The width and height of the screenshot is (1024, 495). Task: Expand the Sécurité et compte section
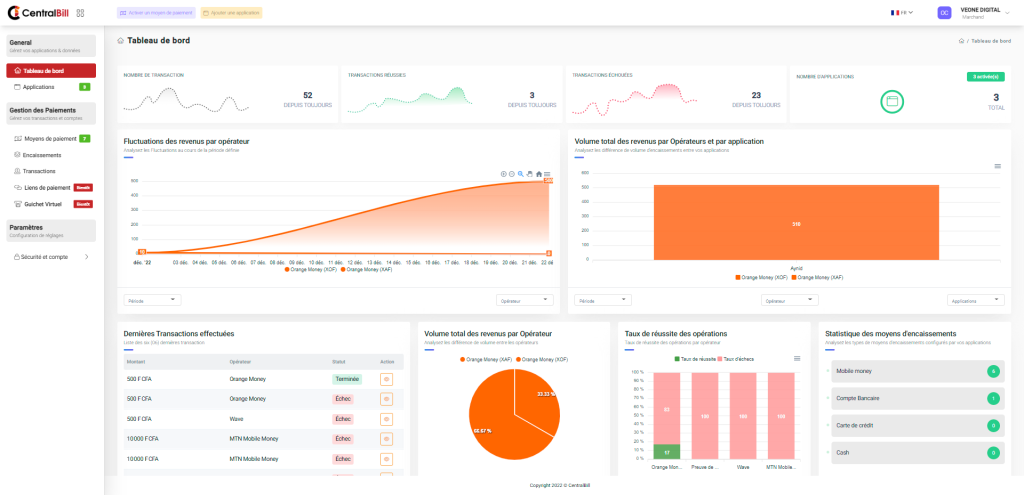click(x=51, y=257)
